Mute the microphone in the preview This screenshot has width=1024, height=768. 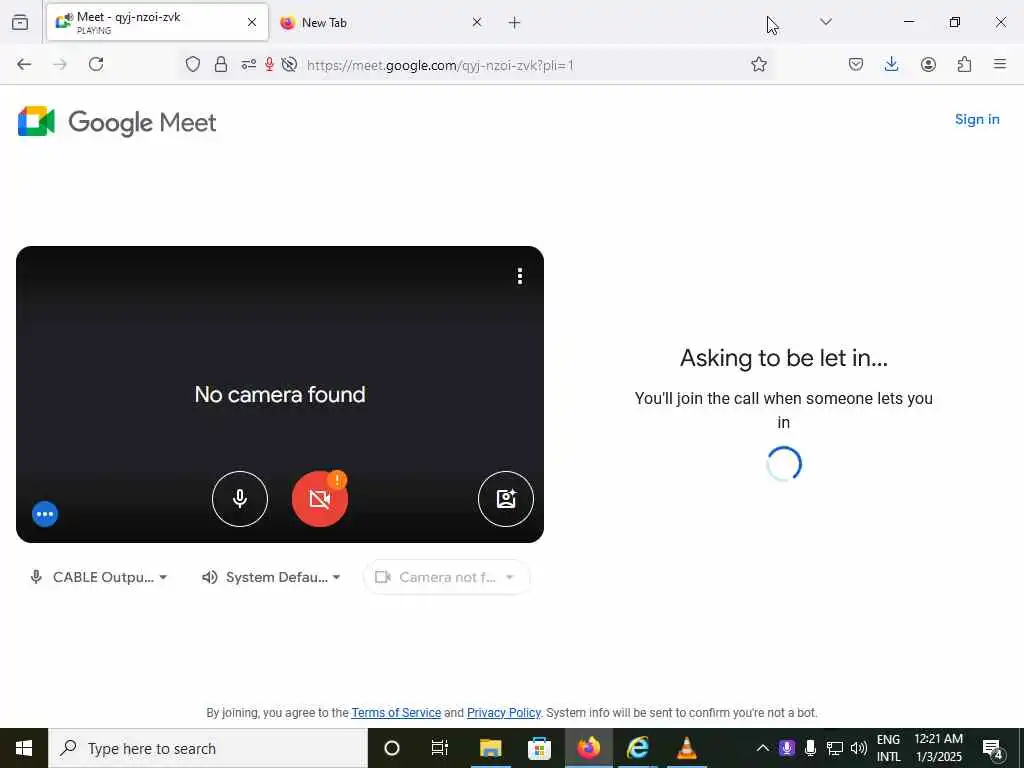(240, 499)
